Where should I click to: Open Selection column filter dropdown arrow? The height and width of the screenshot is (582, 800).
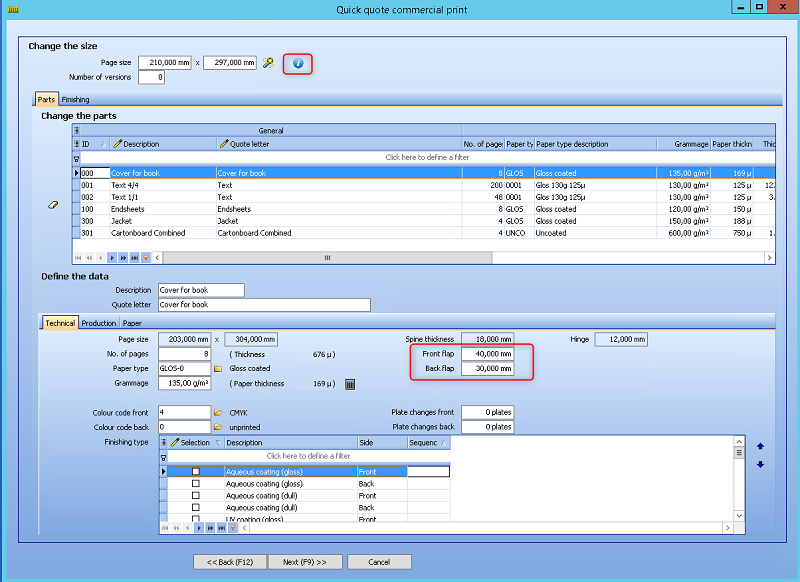pos(218,443)
